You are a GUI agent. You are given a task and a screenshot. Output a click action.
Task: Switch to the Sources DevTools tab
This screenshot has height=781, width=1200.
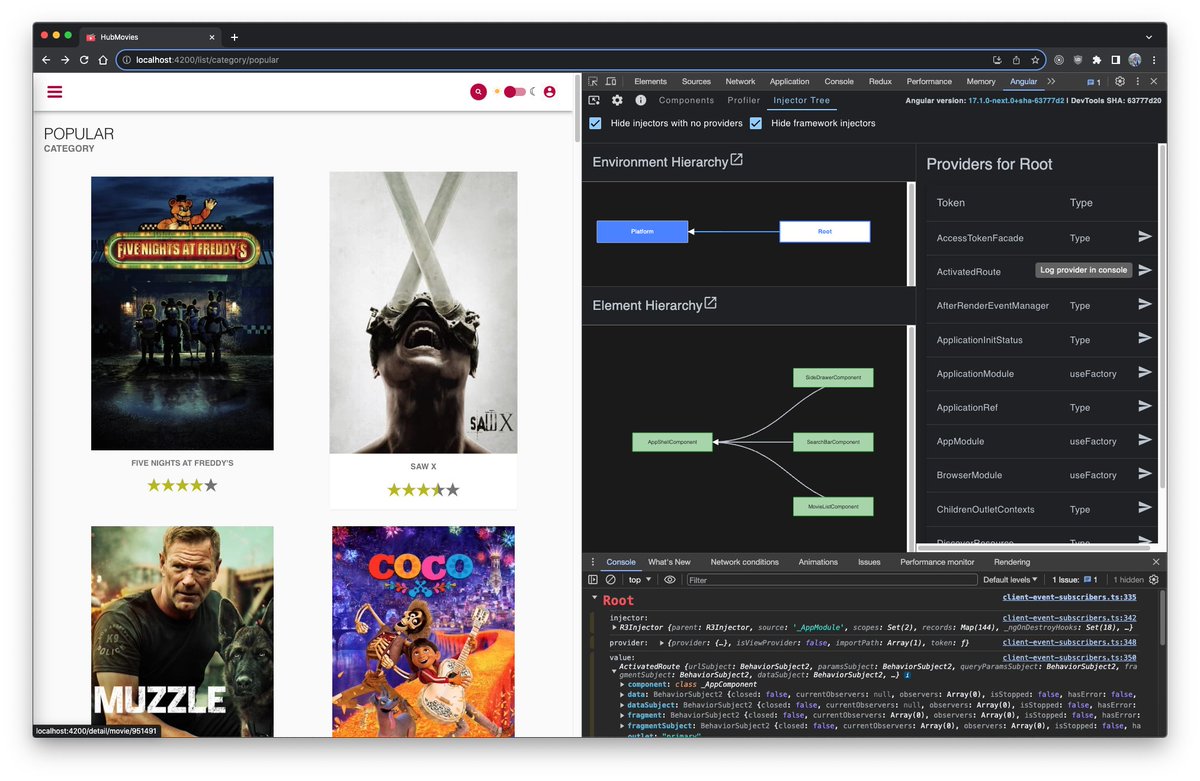(696, 82)
